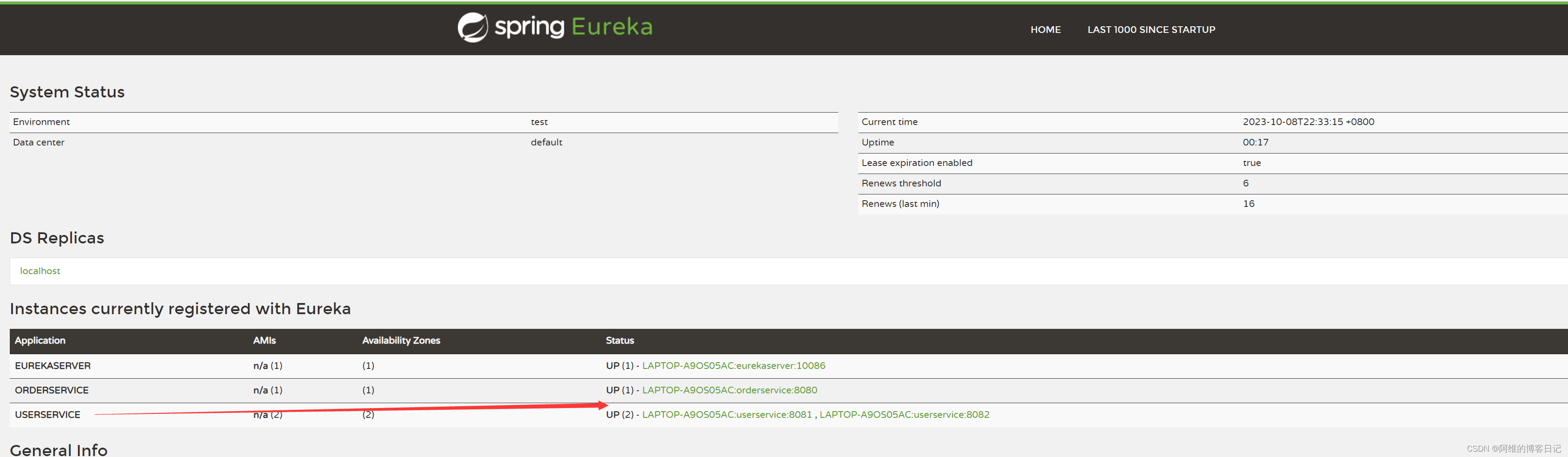Select EUREKASERVER AMIs value n/a (1)
Image resolution: width=1568 pixels, height=457 pixels.
pyautogui.click(x=268, y=366)
